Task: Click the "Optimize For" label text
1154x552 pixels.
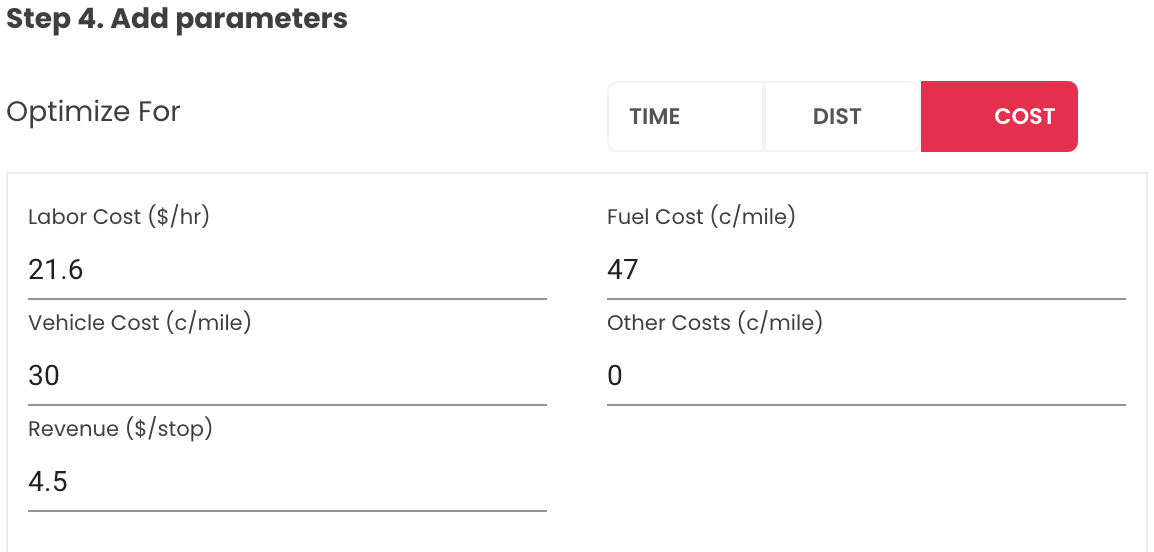Action: (93, 111)
